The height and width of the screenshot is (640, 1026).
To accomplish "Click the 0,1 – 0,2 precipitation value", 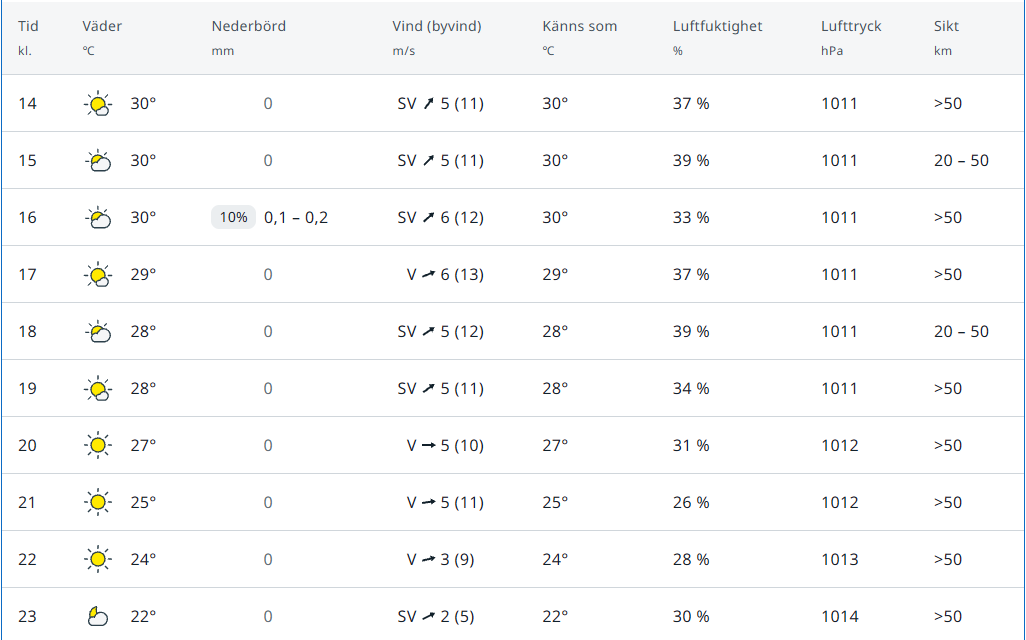I will click(296, 217).
